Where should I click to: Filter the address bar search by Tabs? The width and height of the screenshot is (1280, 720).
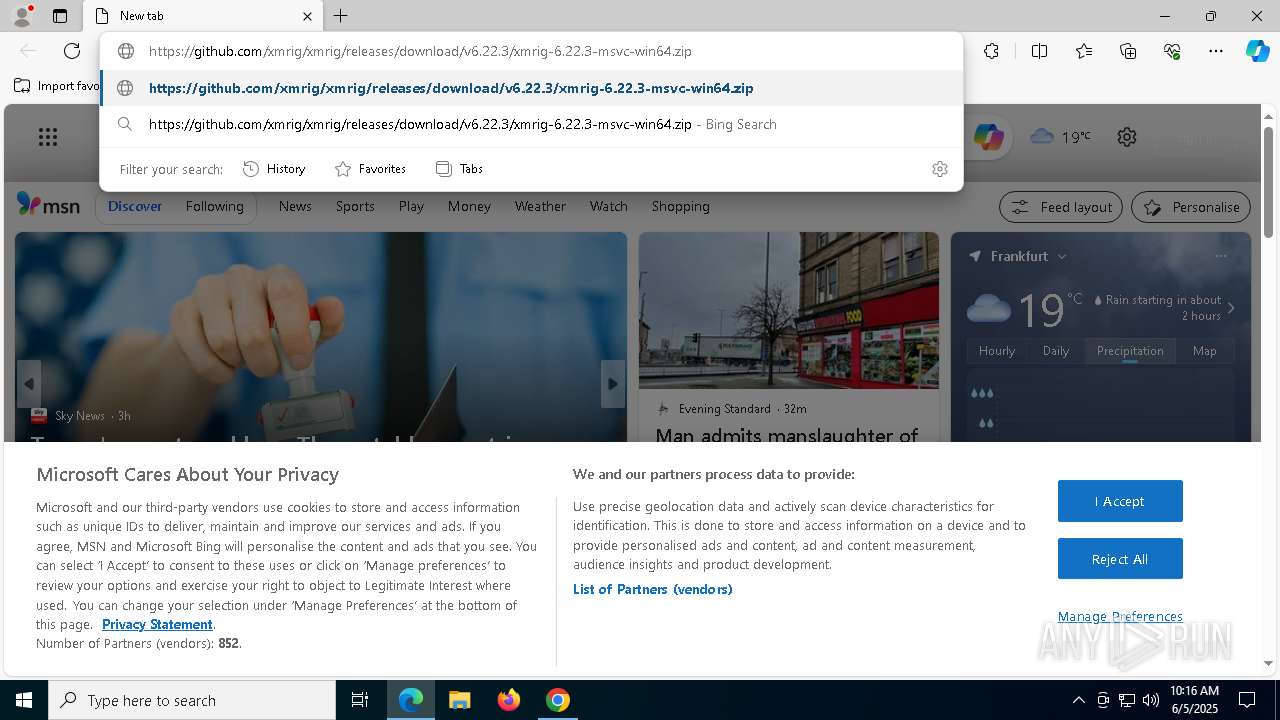coord(459,169)
